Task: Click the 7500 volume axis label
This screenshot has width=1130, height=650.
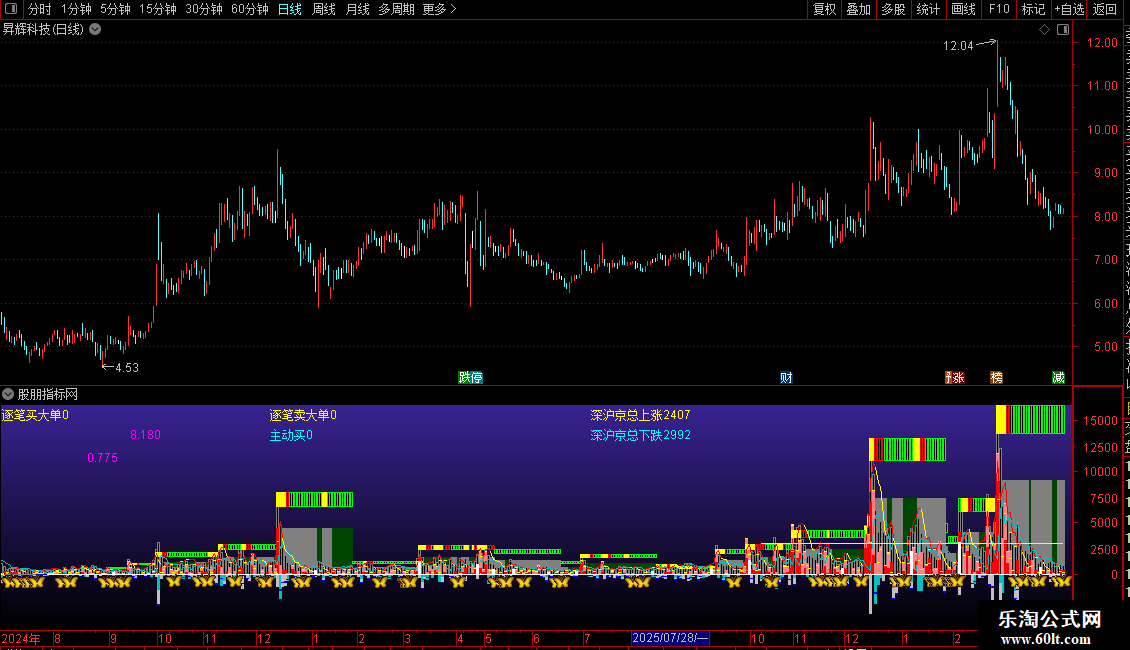Action: (1103, 499)
